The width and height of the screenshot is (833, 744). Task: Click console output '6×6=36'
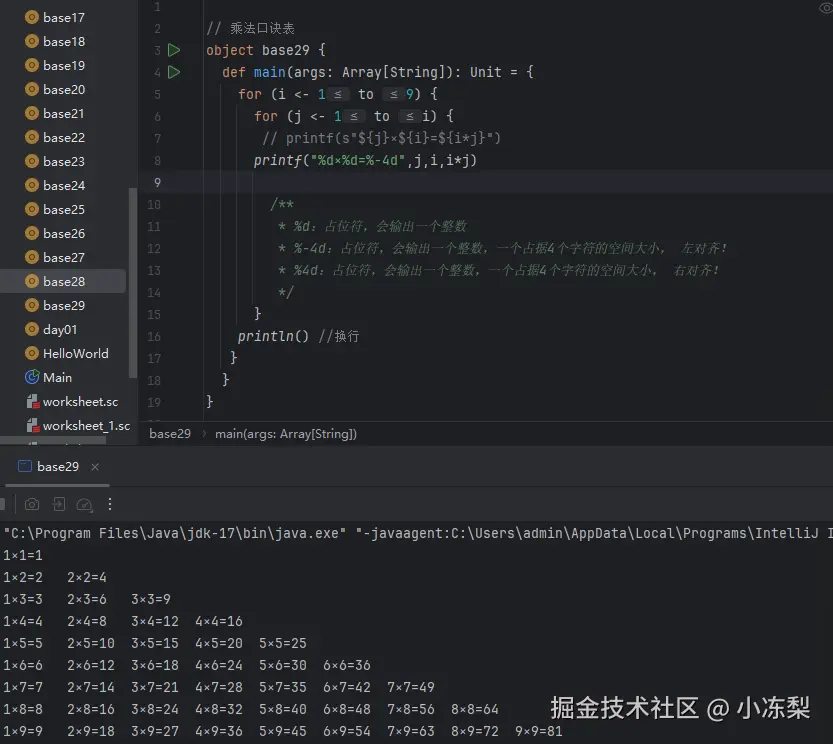[x=347, y=665]
